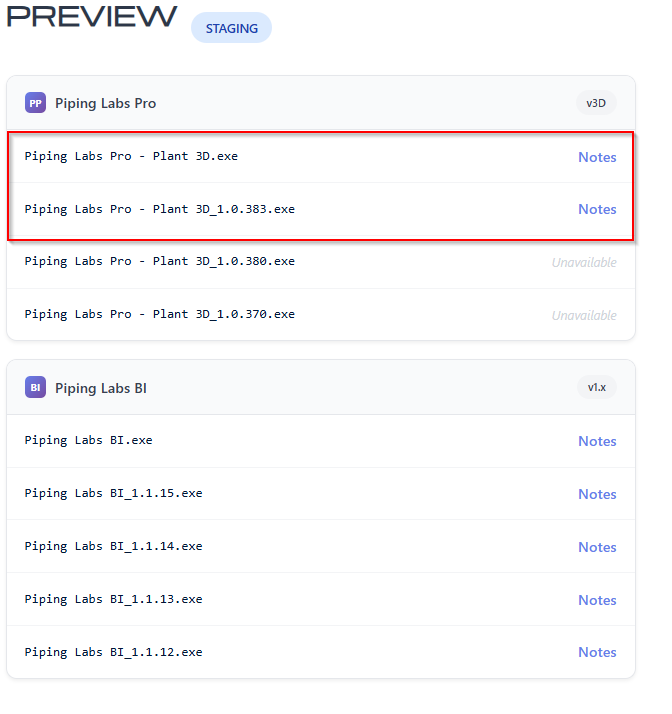Select the Plant 3D_1.0.380.exe file name
Screen dimensions: 672x714
point(160,261)
